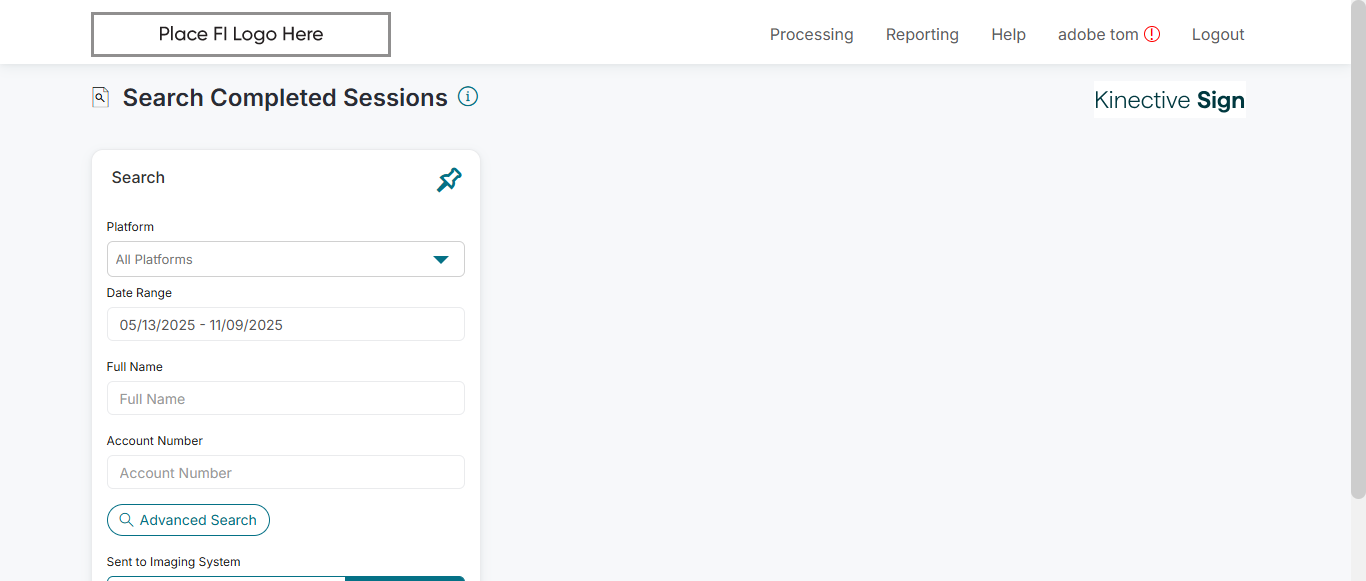1366x581 pixels.
Task: Click the page's vertical scrollbar
Action: pyautogui.click(x=1358, y=250)
